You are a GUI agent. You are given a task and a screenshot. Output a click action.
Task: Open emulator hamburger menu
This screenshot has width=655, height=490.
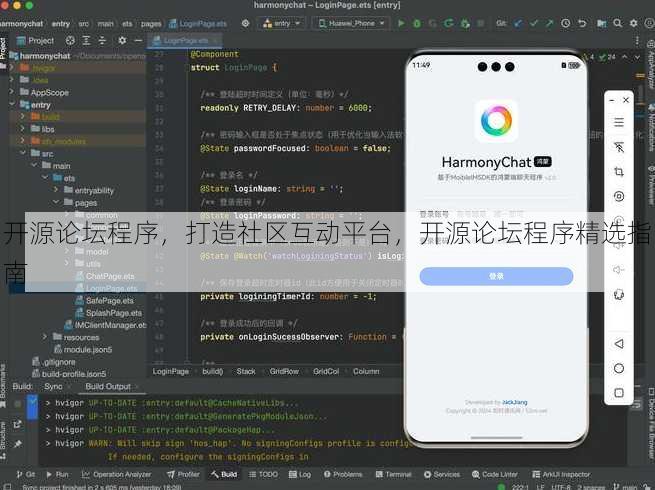[619, 122]
